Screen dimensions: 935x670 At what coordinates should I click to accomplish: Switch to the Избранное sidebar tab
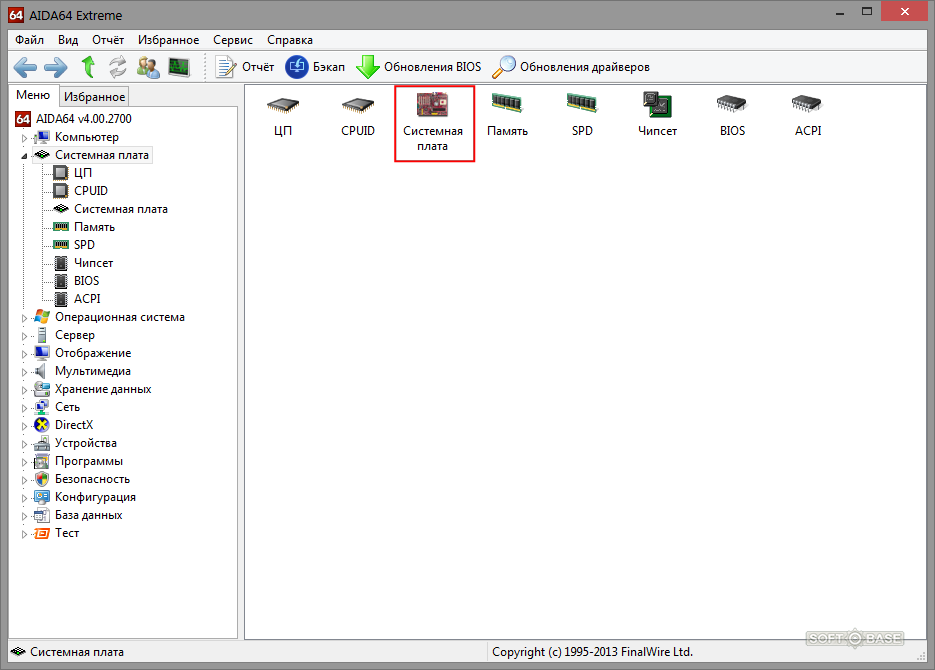click(x=94, y=97)
